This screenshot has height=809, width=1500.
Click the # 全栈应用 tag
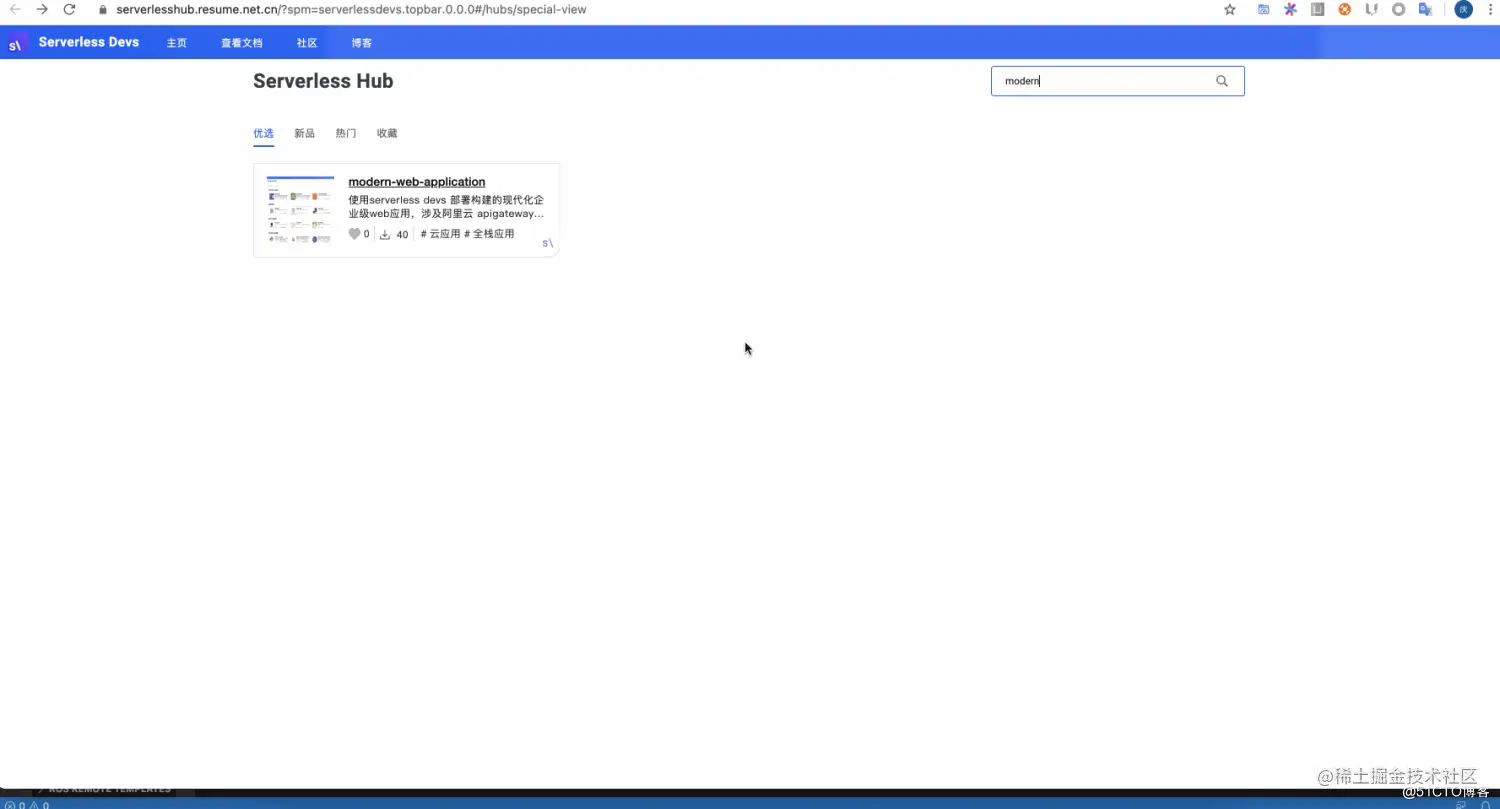point(489,234)
